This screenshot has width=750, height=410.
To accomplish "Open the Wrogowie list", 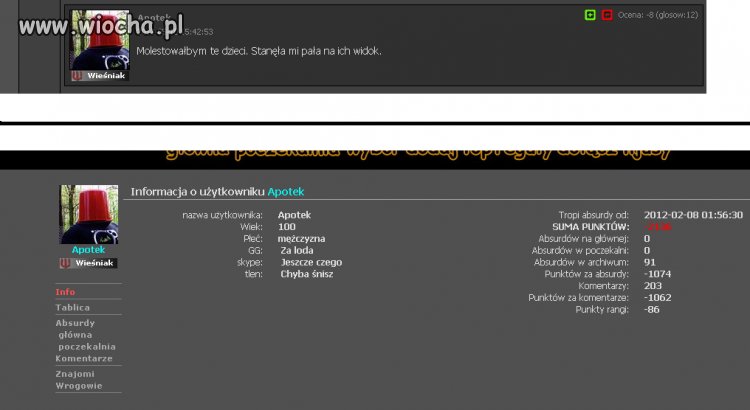I will point(78,386).
